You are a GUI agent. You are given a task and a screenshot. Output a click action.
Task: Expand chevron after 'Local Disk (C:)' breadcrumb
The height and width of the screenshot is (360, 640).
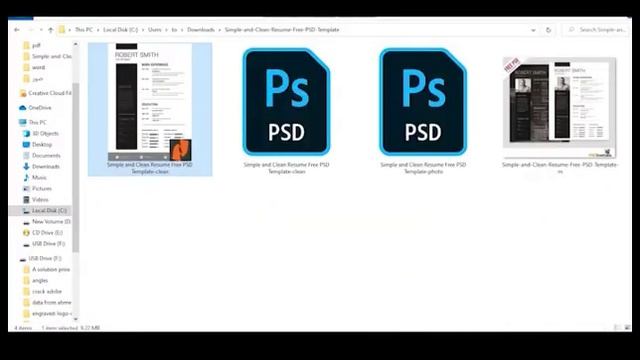point(143,30)
